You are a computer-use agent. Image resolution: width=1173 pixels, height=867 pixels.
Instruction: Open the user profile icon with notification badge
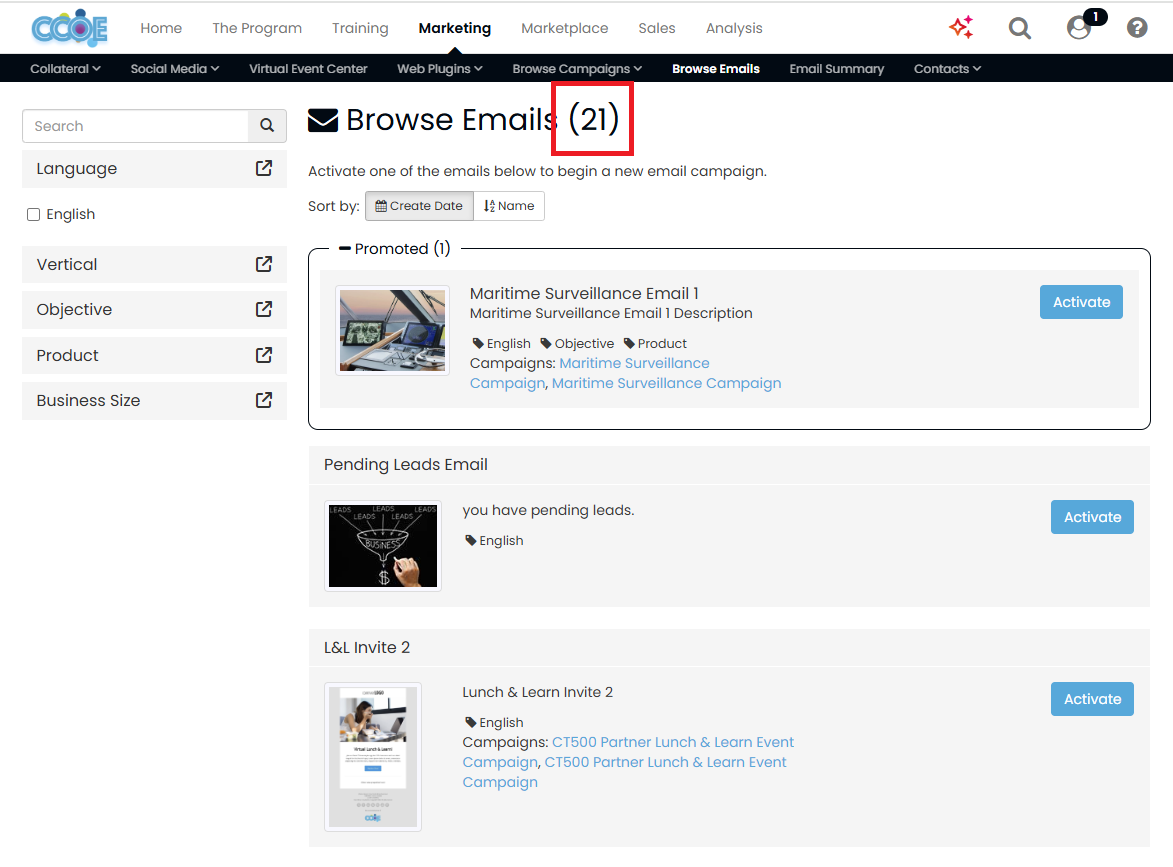(x=1079, y=28)
